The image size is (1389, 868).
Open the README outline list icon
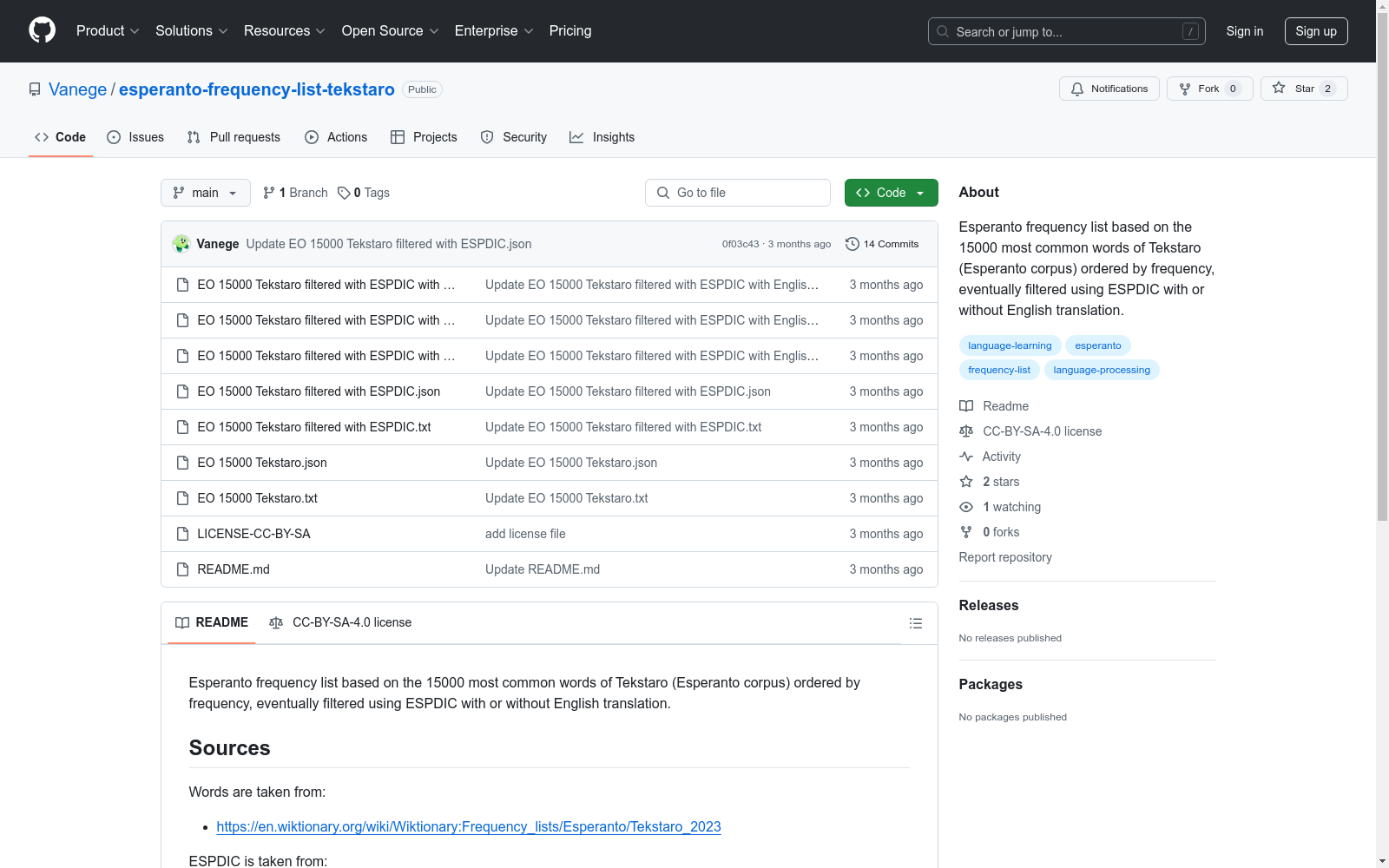point(915,623)
